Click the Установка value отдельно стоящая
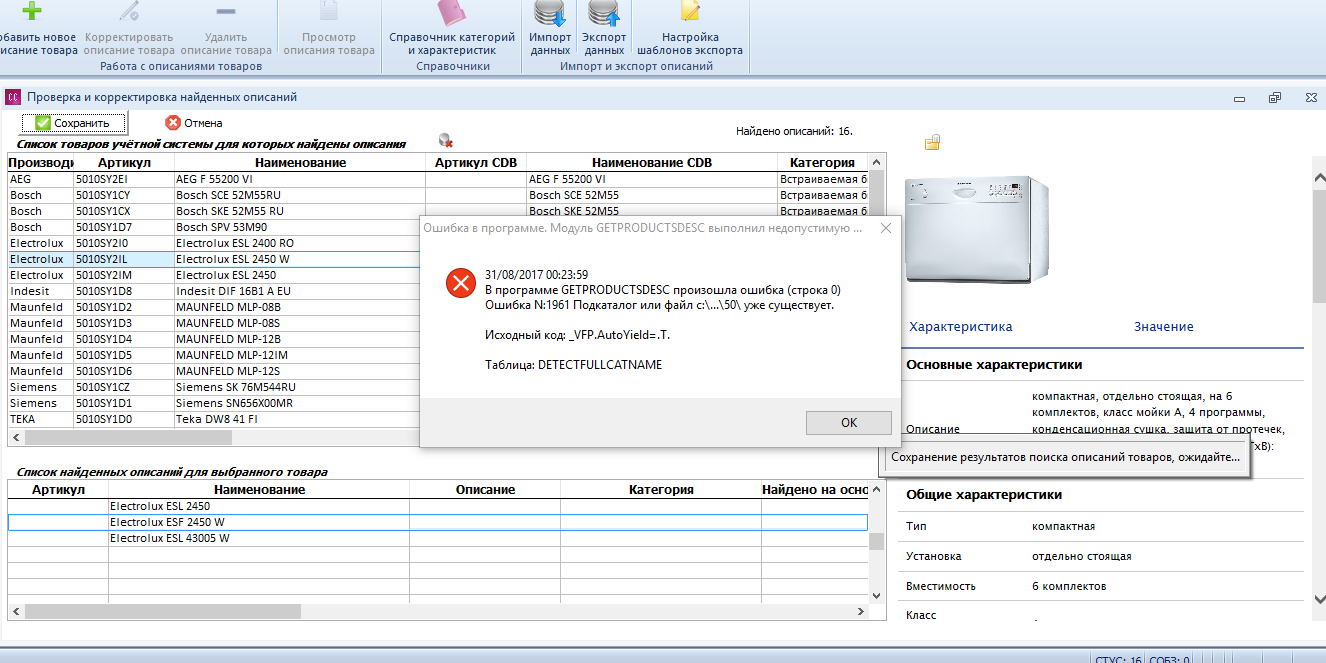1326x663 pixels. tap(1082, 556)
